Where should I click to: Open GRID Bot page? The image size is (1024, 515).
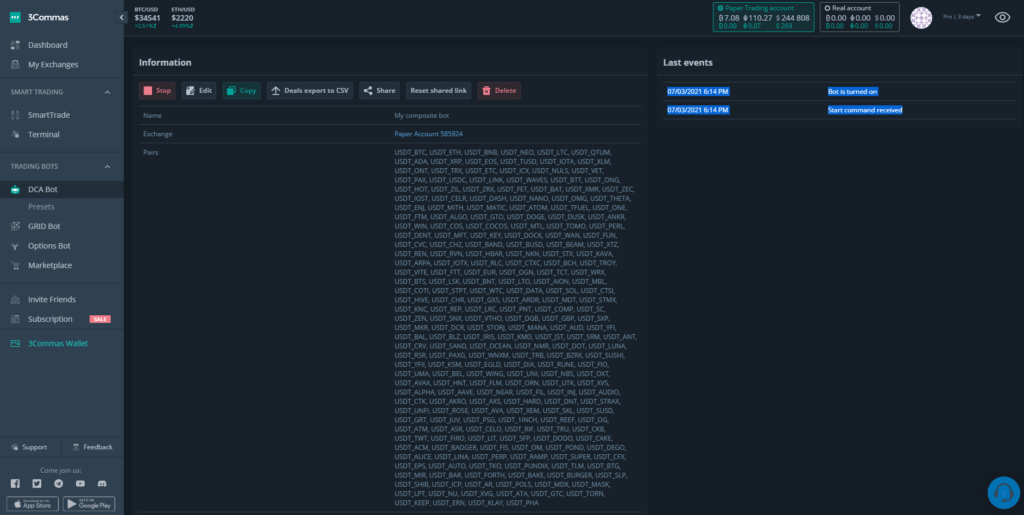point(44,226)
